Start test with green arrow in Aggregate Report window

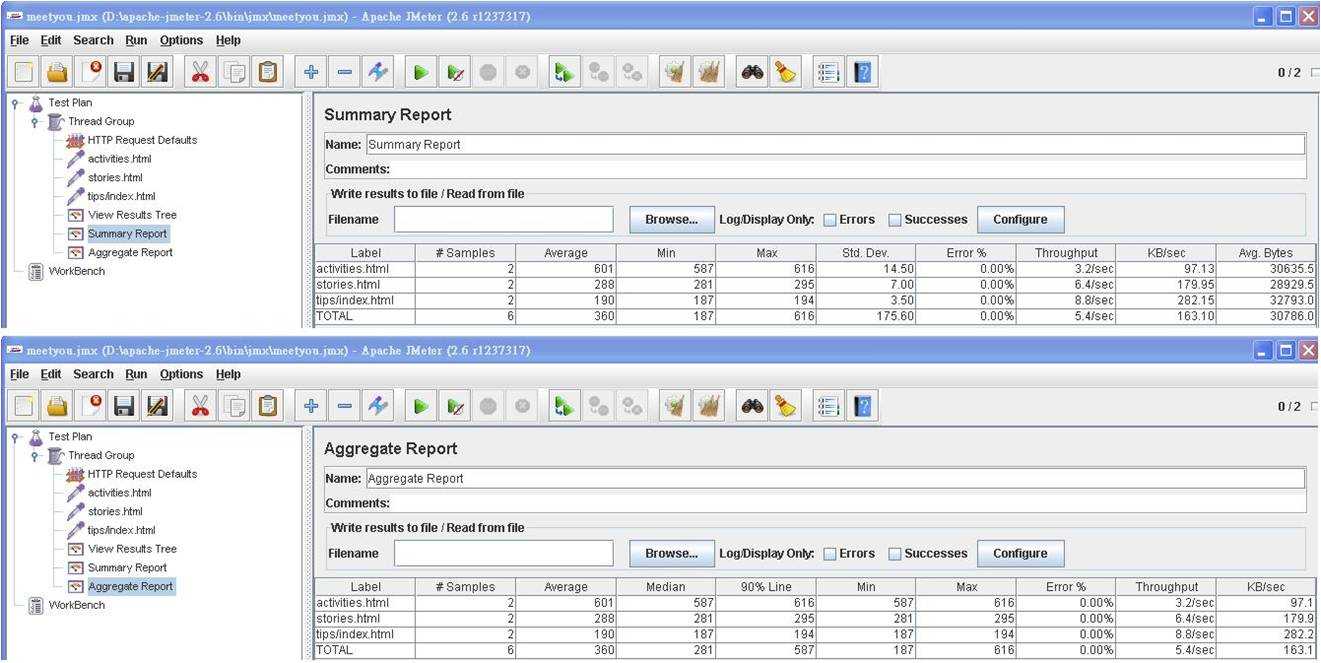[421, 406]
